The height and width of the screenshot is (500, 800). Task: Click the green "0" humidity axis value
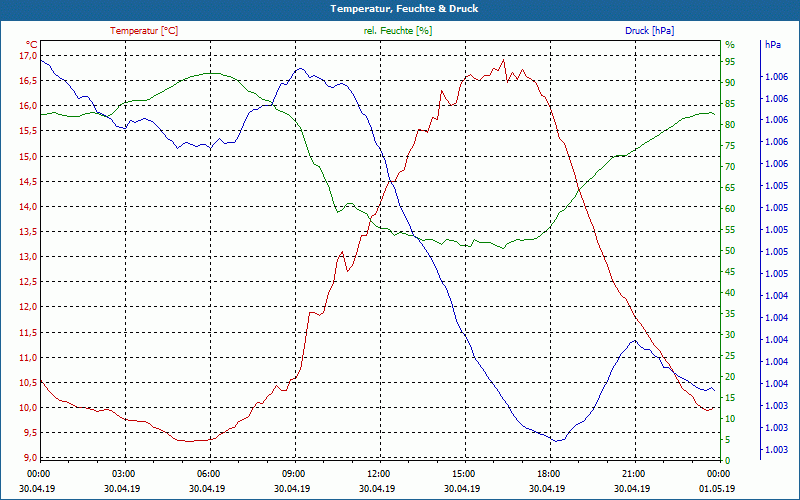click(x=728, y=461)
